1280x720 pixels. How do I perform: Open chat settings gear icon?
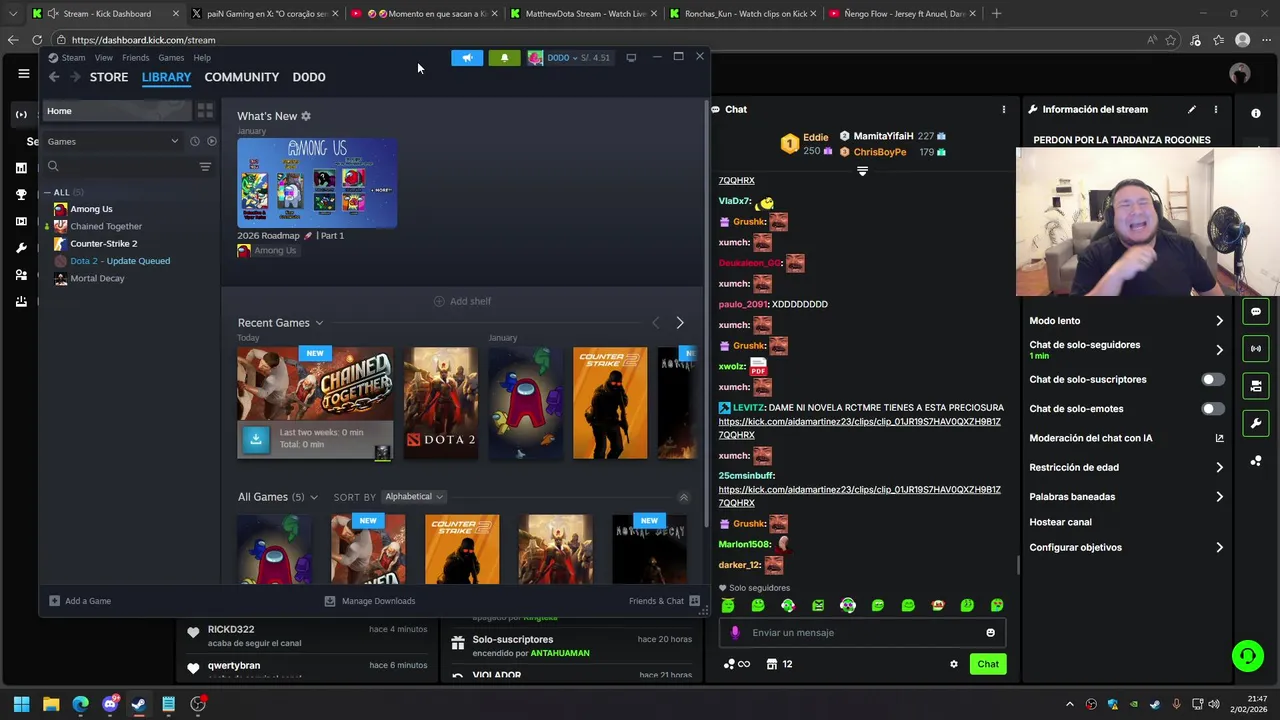click(x=954, y=664)
